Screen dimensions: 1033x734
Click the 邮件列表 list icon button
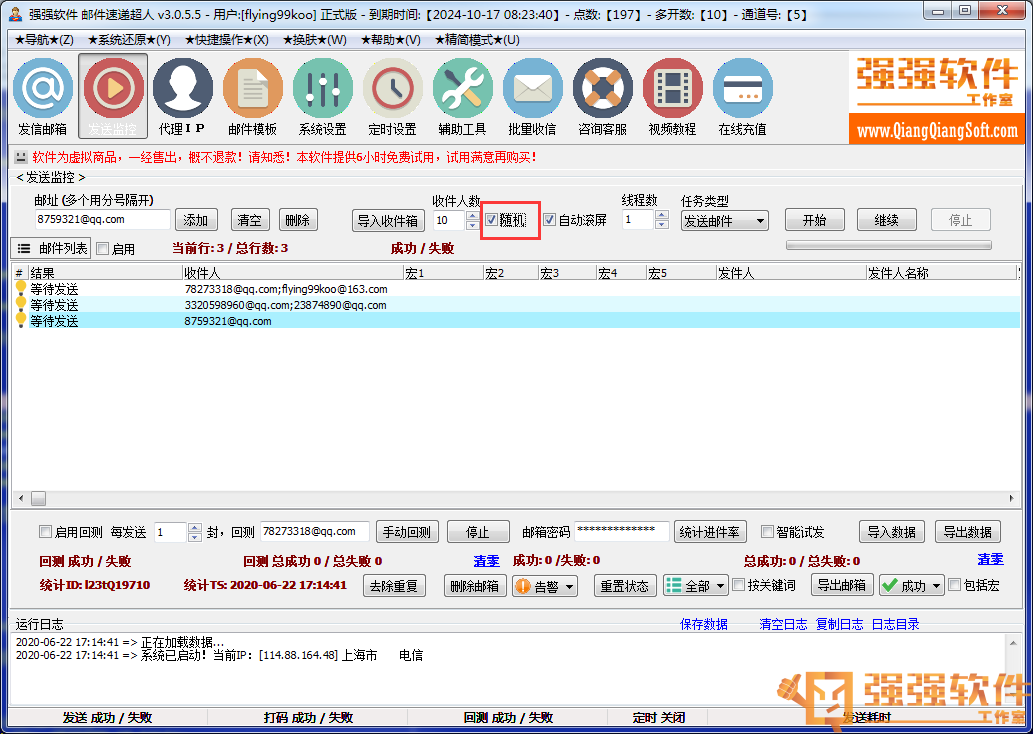[51, 248]
